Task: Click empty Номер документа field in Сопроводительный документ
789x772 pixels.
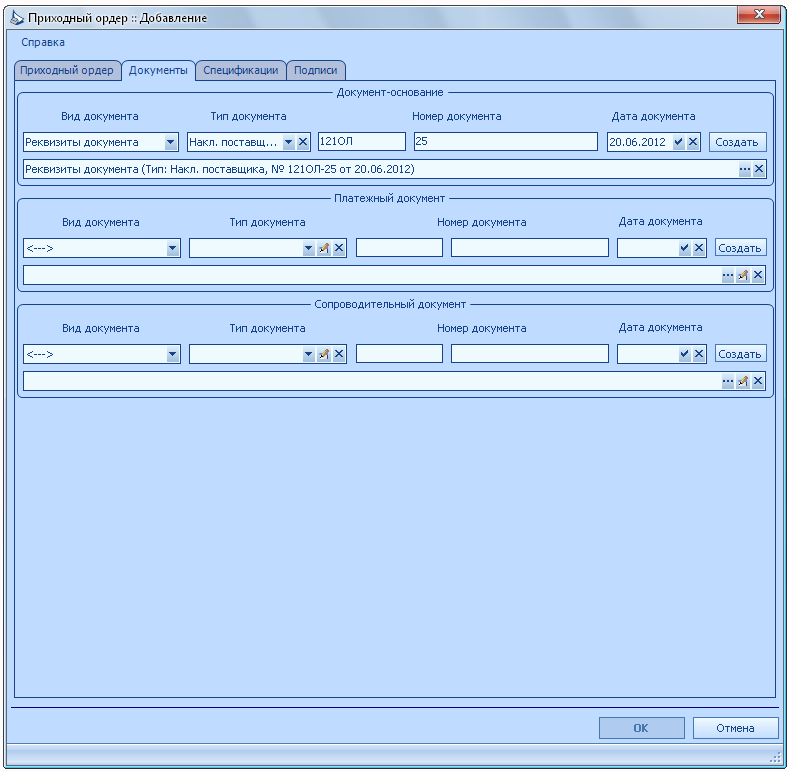Action: 530,354
